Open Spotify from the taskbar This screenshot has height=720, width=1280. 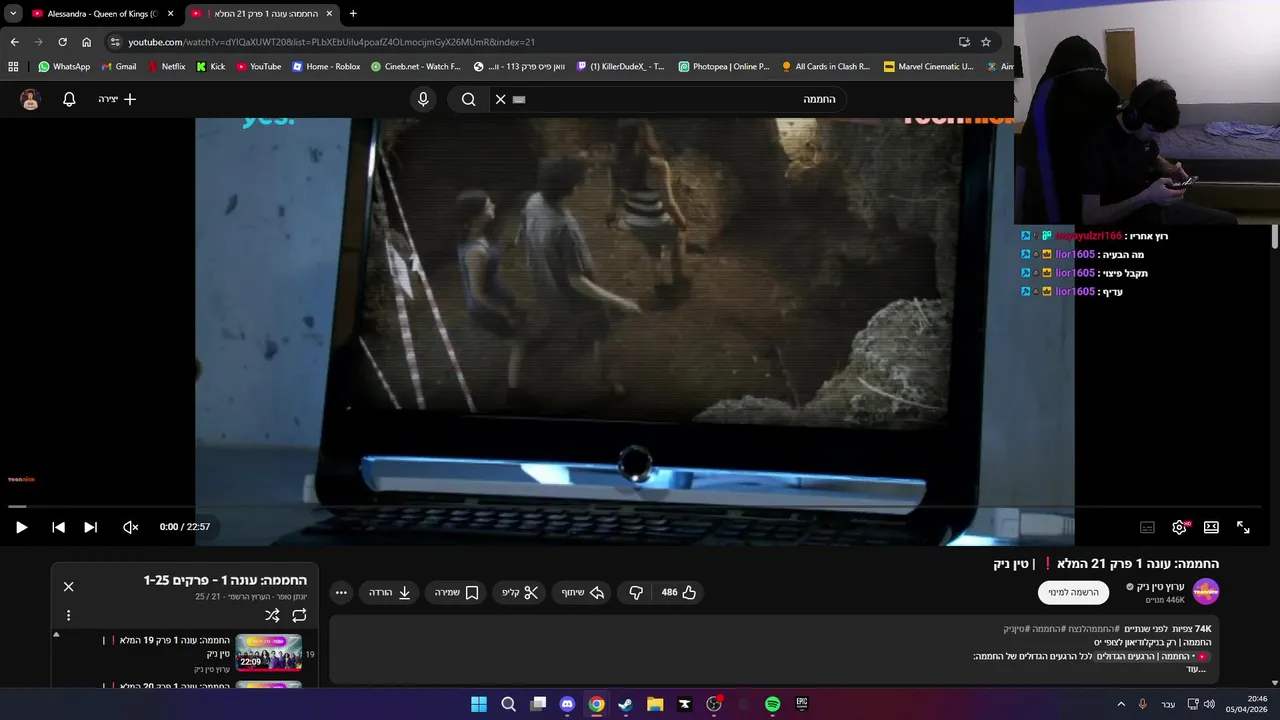(x=772, y=704)
